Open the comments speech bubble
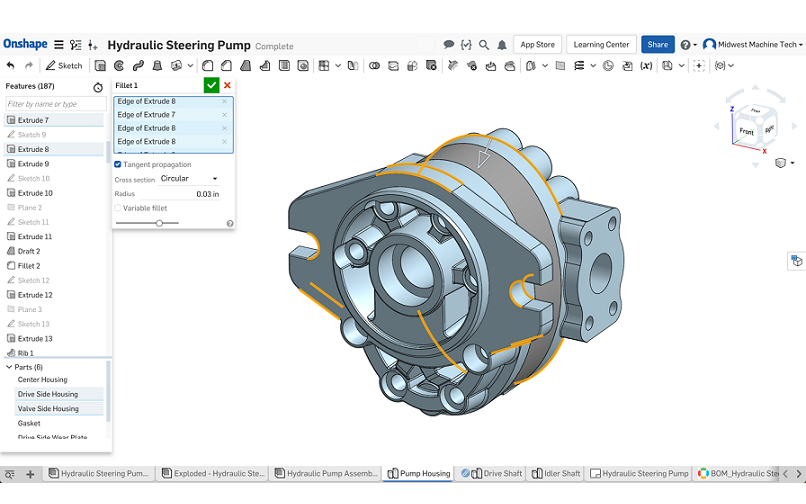 [449, 45]
